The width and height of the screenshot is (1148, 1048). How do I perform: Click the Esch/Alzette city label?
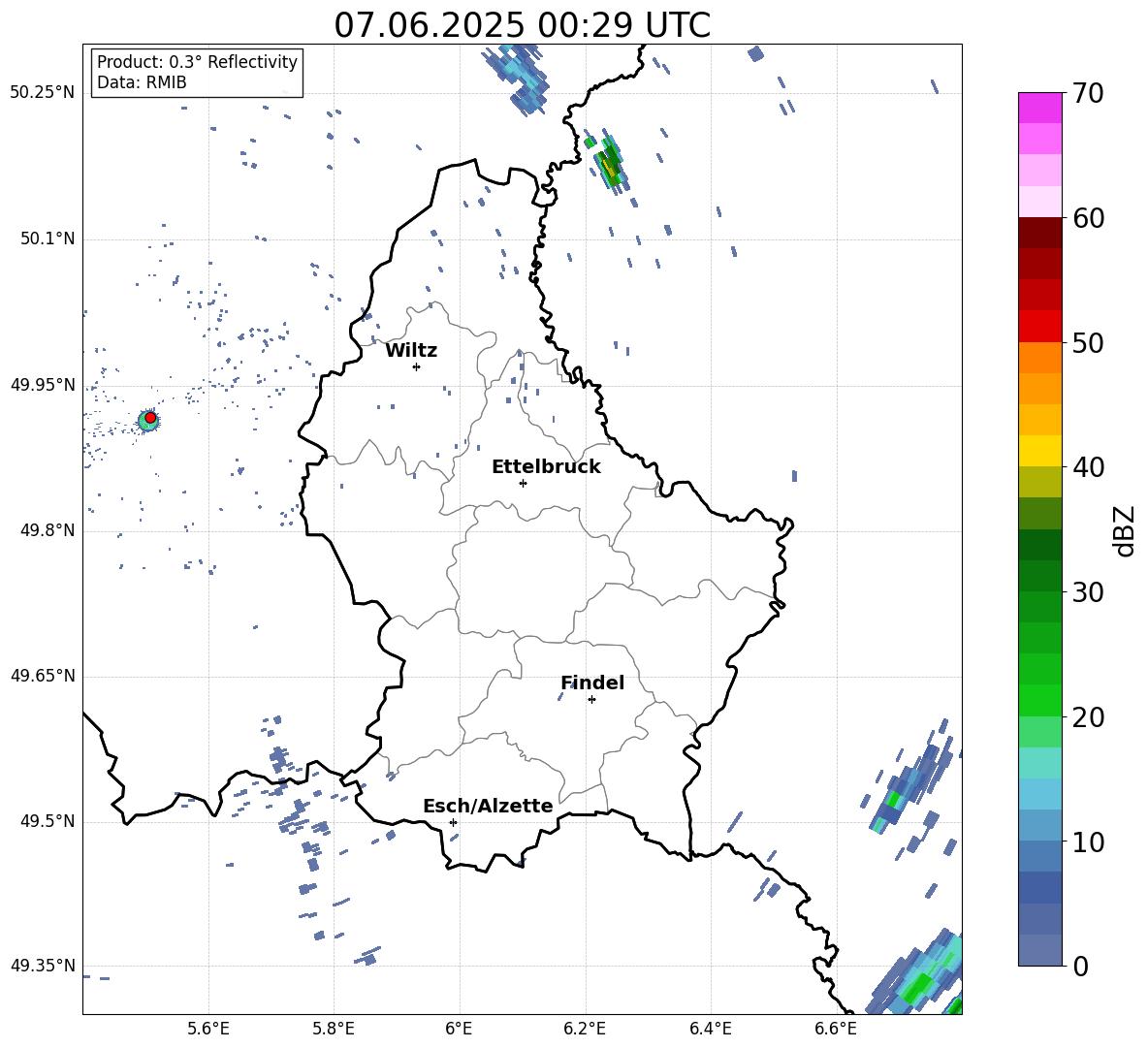click(488, 806)
